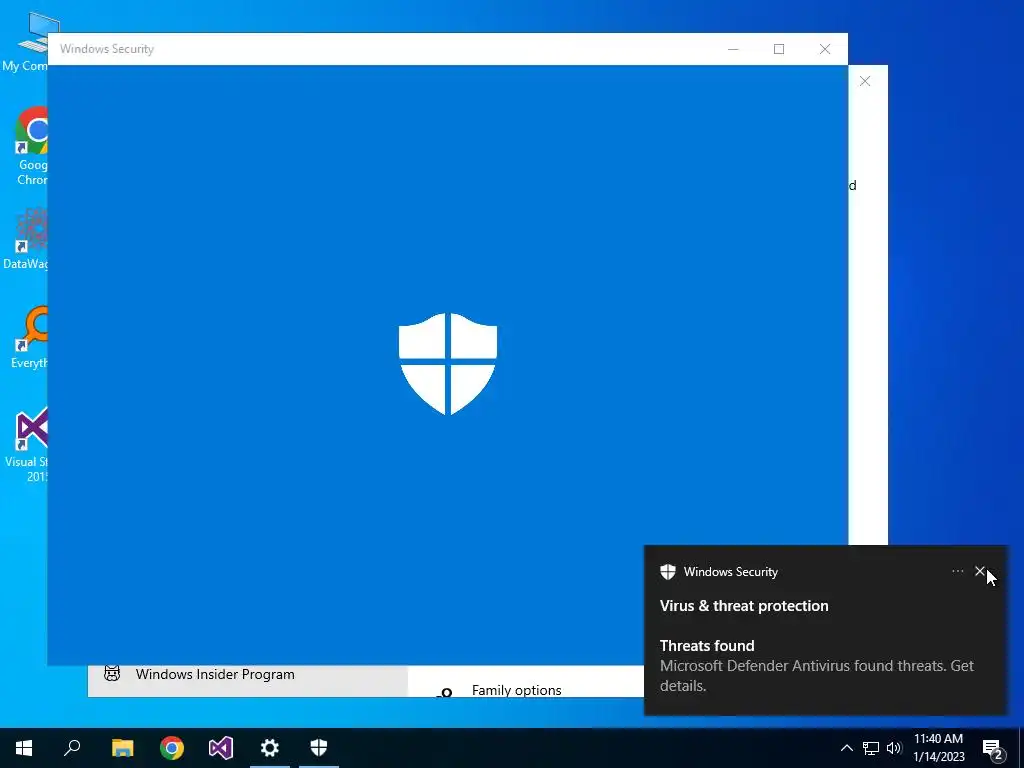Open File Explorer from the taskbar

point(122,748)
